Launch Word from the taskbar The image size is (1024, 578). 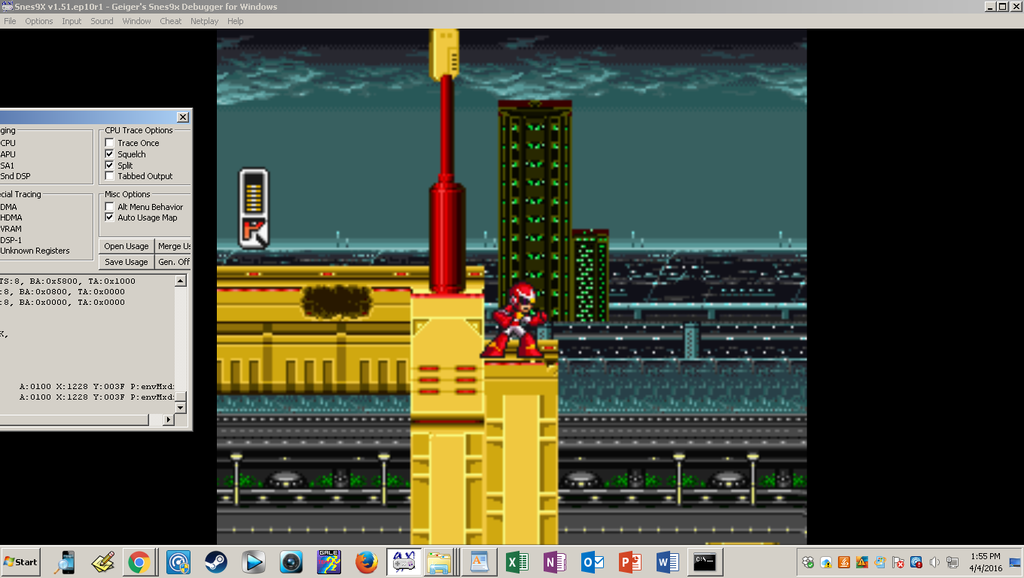pyautogui.click(x=667, y=562)
